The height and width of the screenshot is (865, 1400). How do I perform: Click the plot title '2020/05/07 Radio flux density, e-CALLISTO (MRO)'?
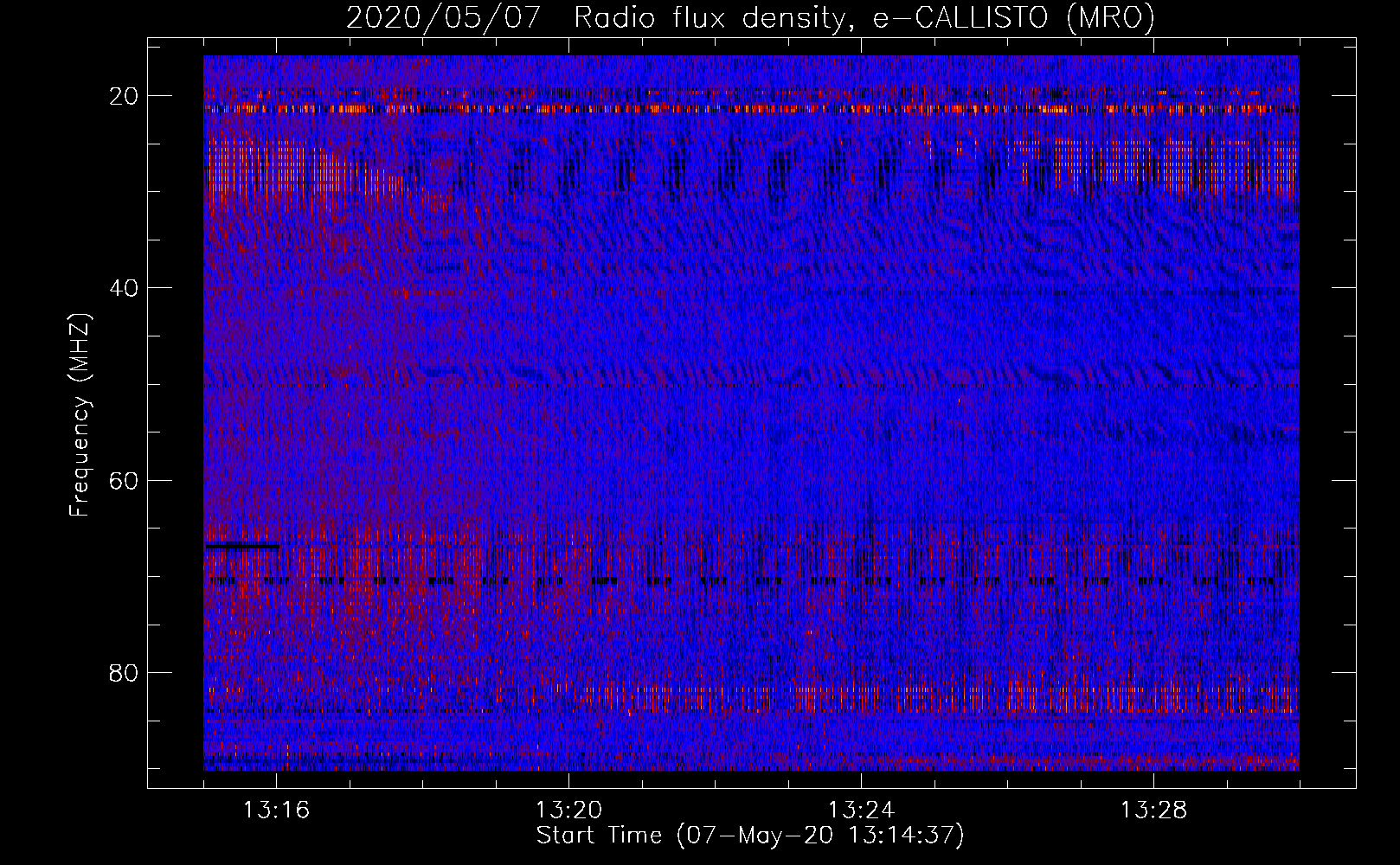pyautogui.click(x=750, y=17)
